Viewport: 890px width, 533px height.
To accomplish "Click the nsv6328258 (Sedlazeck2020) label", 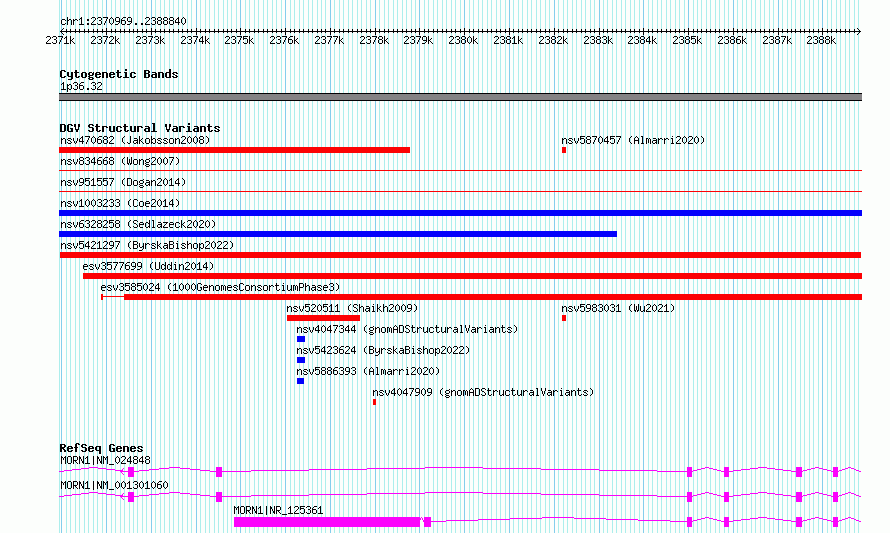I will (138, 224).
